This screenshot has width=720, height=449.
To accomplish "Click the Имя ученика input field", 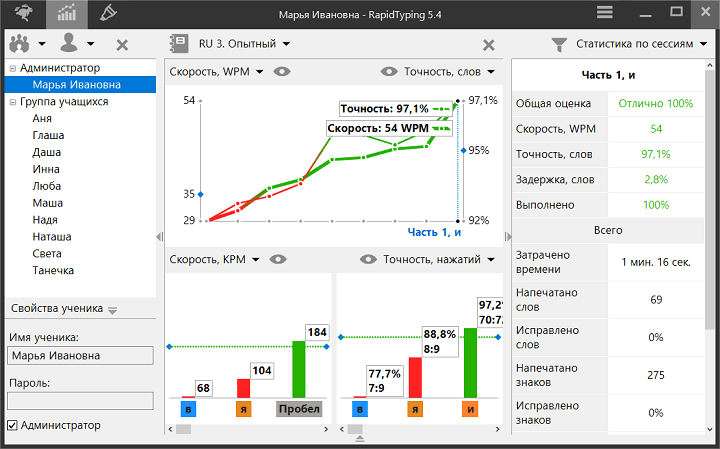I will (x=80, y=356).
